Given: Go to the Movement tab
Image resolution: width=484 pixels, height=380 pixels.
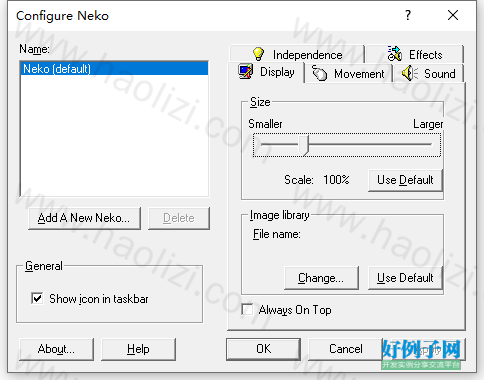Looking at the screenshot, I should [x=348, y=73].
